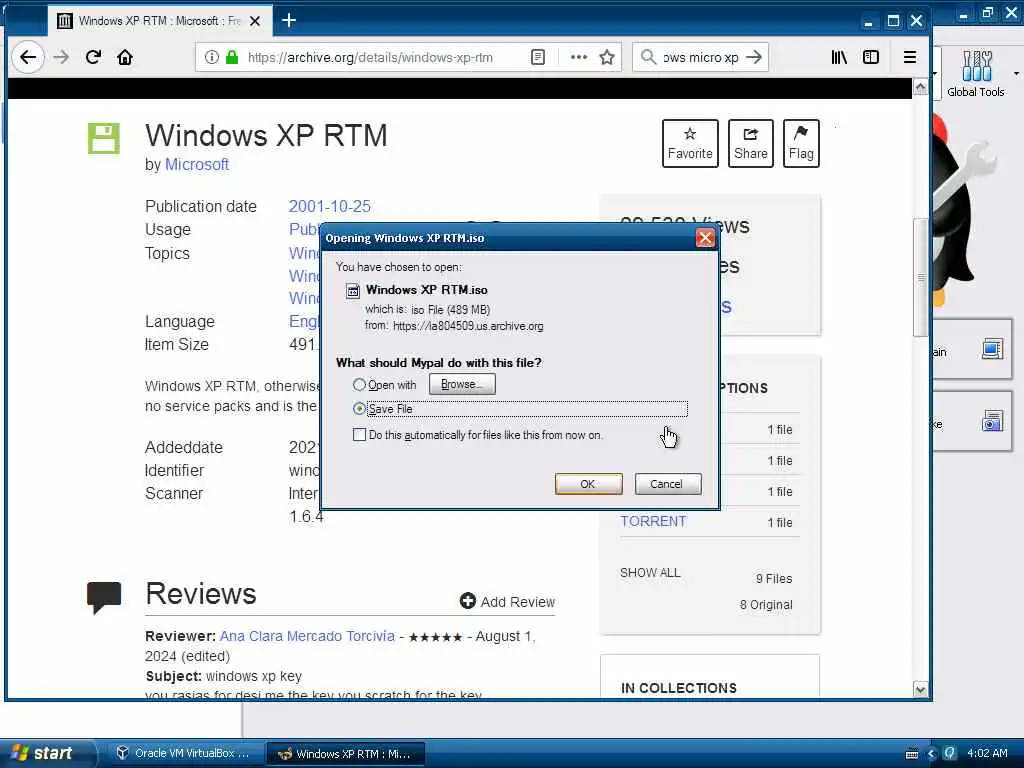Click the keyboard icon in system tray

pyautogui.click(x=912, y=754)
